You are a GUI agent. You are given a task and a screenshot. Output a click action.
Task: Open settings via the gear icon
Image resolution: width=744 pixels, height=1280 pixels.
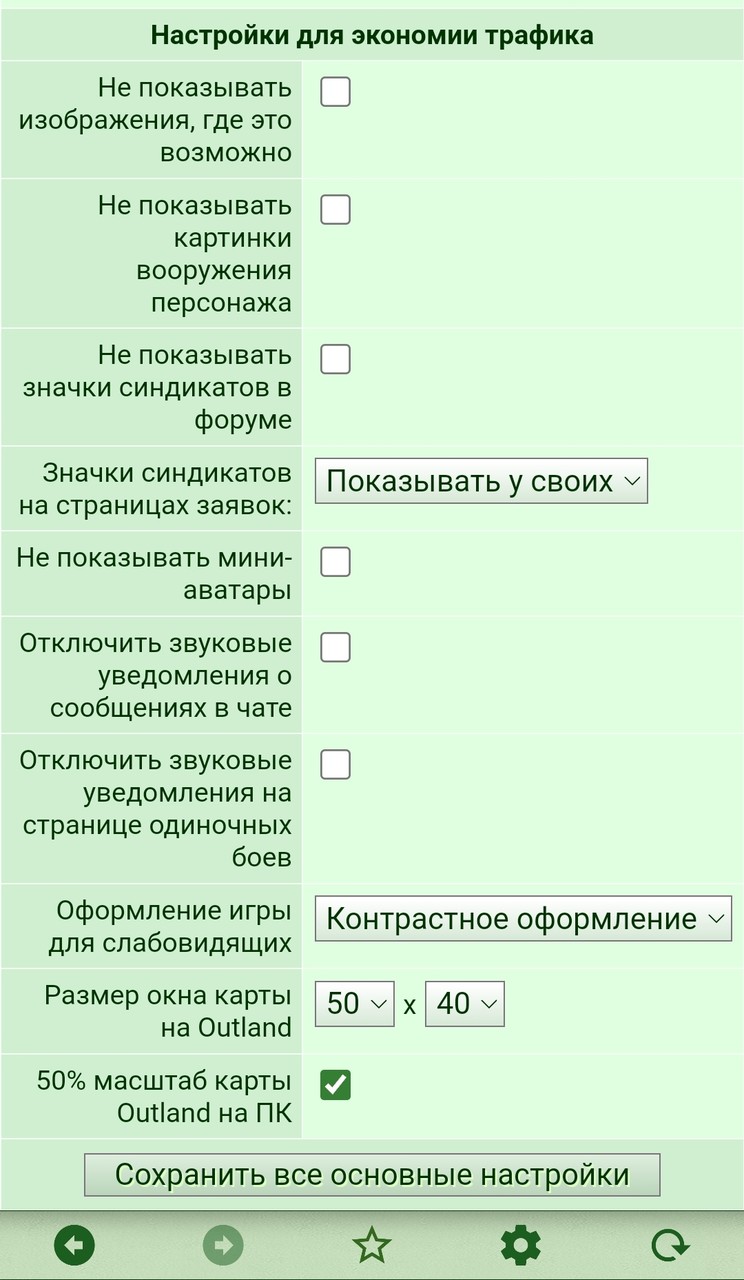(x=520, y=1245)
